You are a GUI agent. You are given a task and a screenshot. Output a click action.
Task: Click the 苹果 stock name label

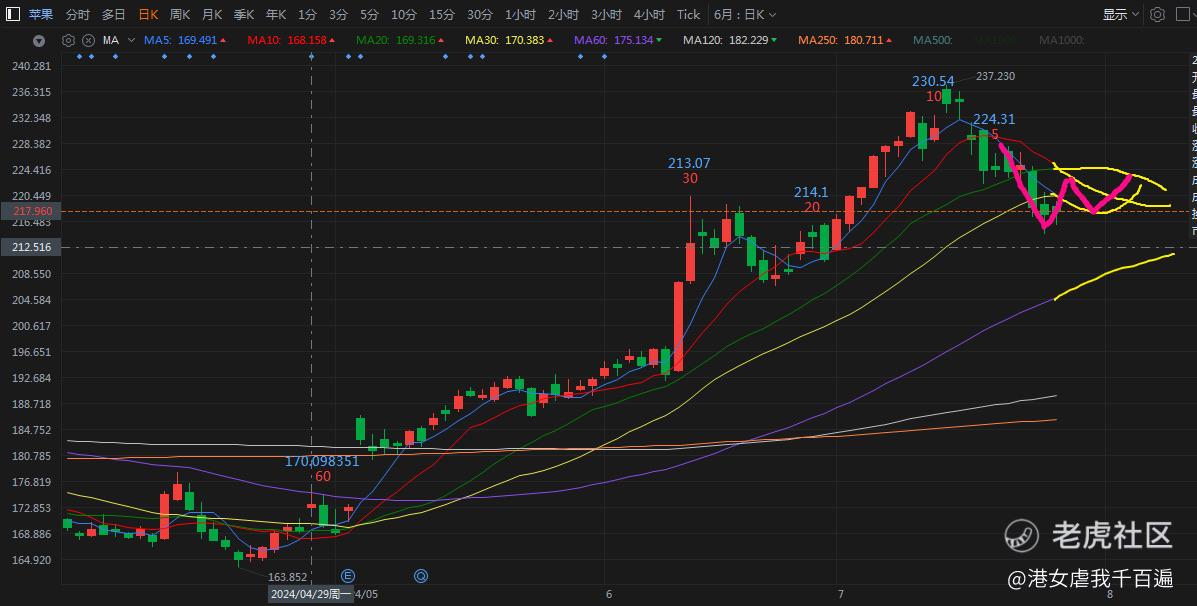(41, 15)
